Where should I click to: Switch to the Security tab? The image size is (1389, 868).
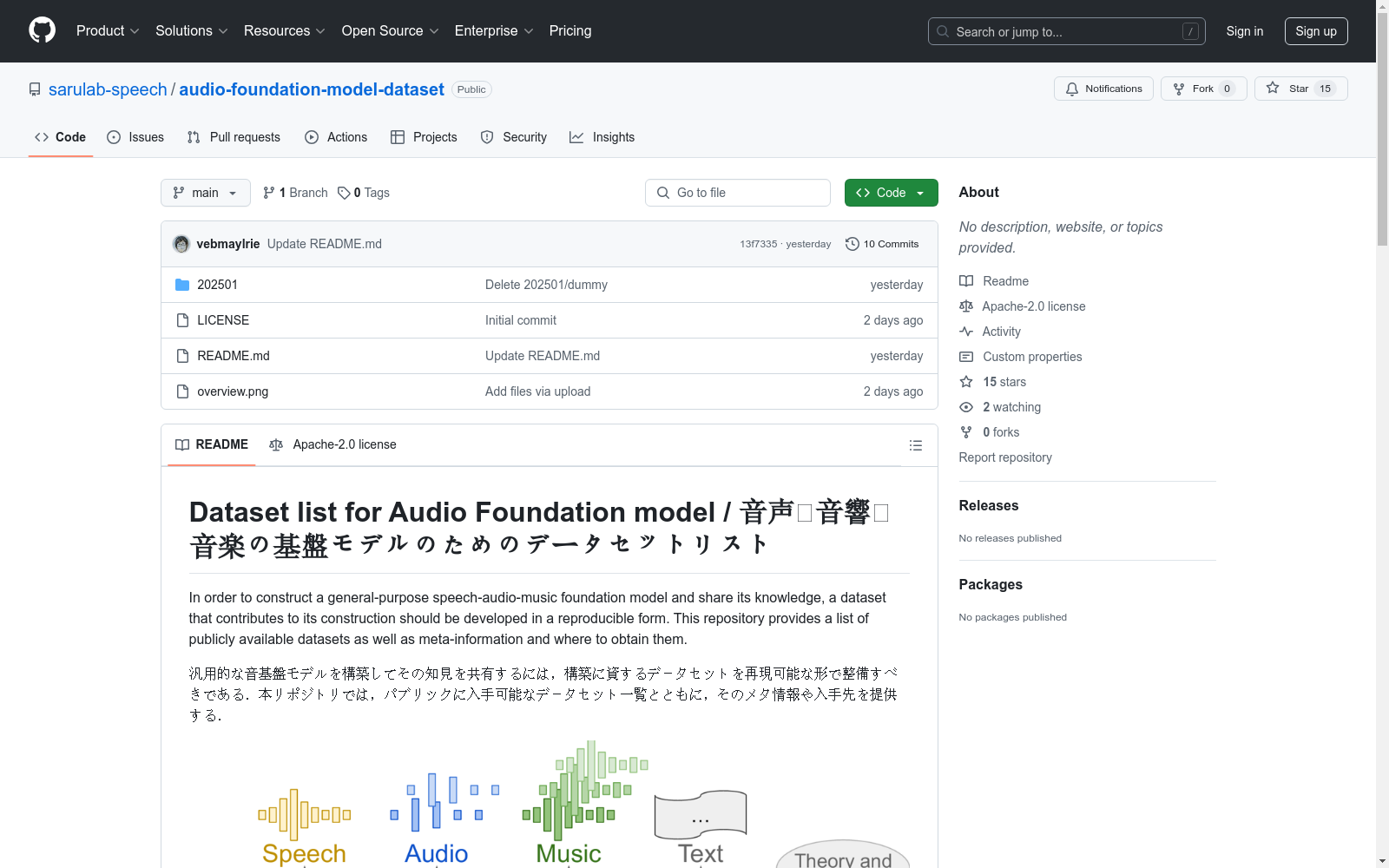514,137
